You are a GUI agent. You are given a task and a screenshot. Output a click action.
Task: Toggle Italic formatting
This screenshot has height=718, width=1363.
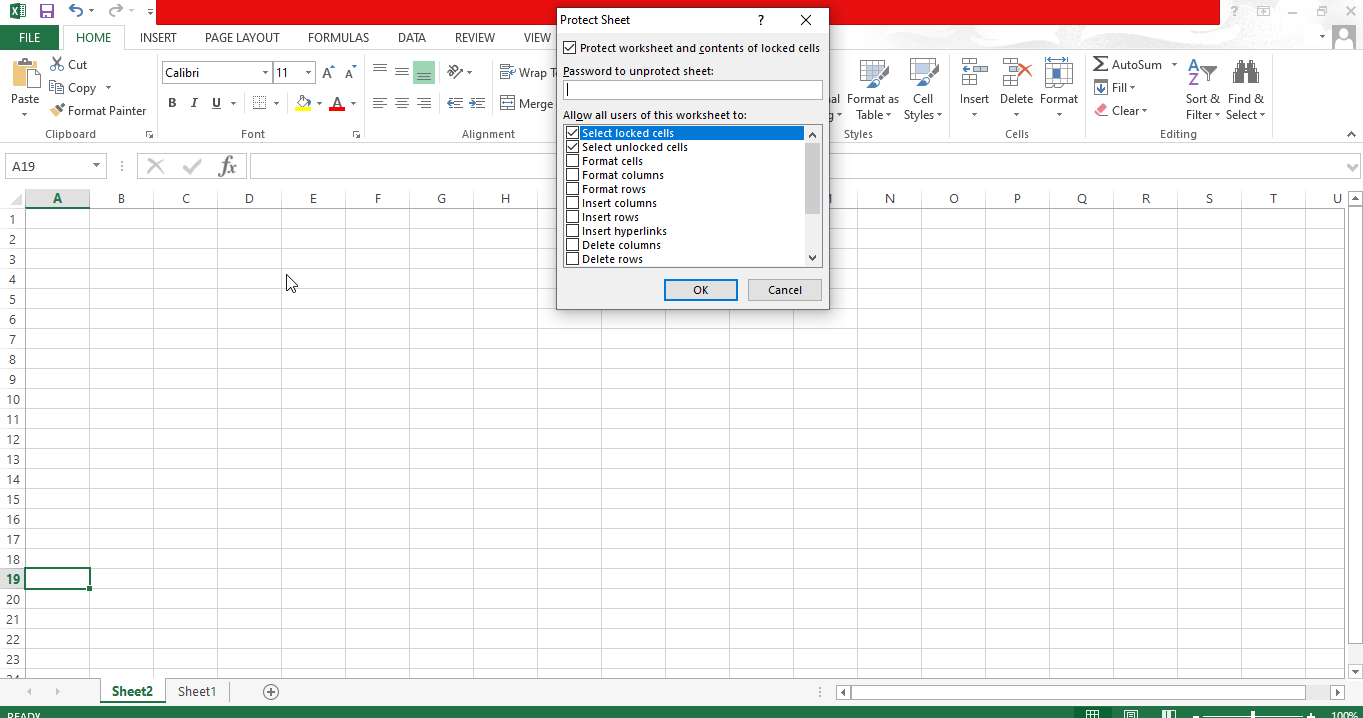195,103
